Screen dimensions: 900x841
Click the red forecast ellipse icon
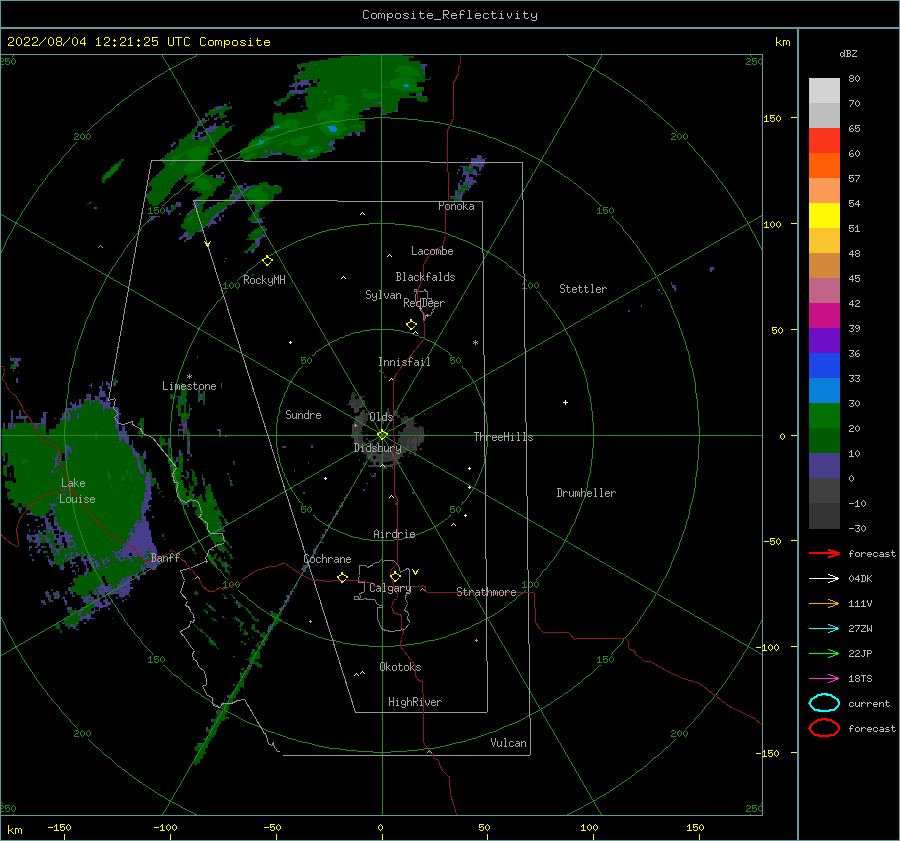pyautogui.click(x=824, y=728)
